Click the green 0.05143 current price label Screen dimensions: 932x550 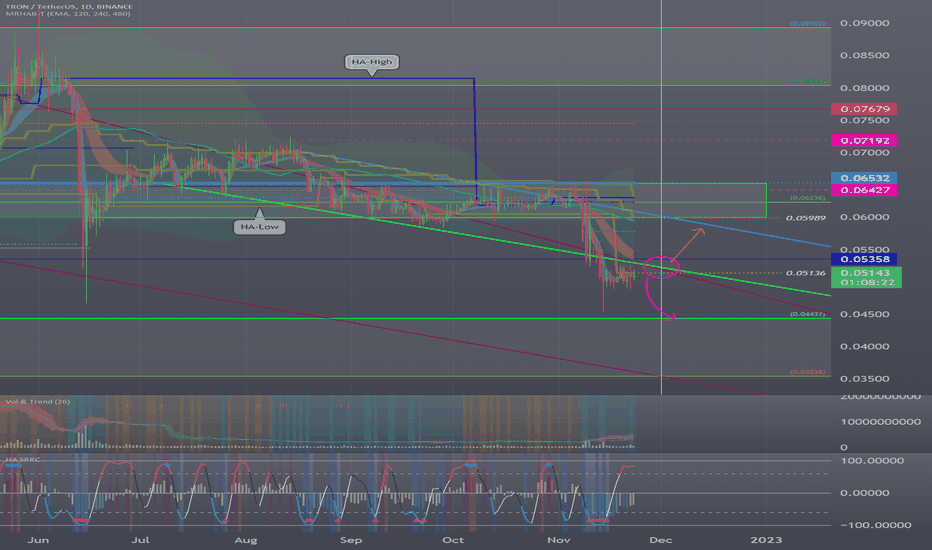click(867, 273)
